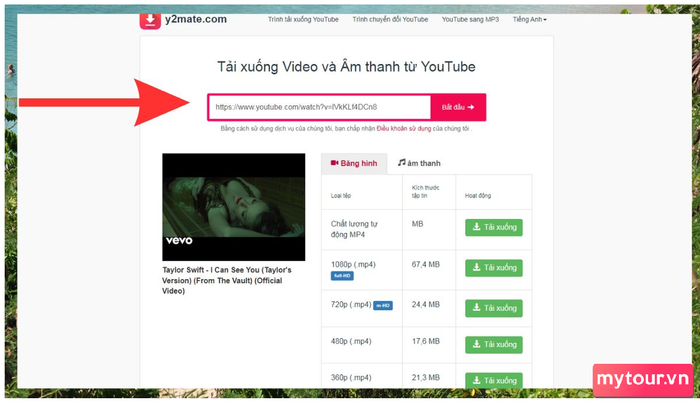Expand the Tiếng Anh language dropdown

pyautogui.click(x=529, y=20)
